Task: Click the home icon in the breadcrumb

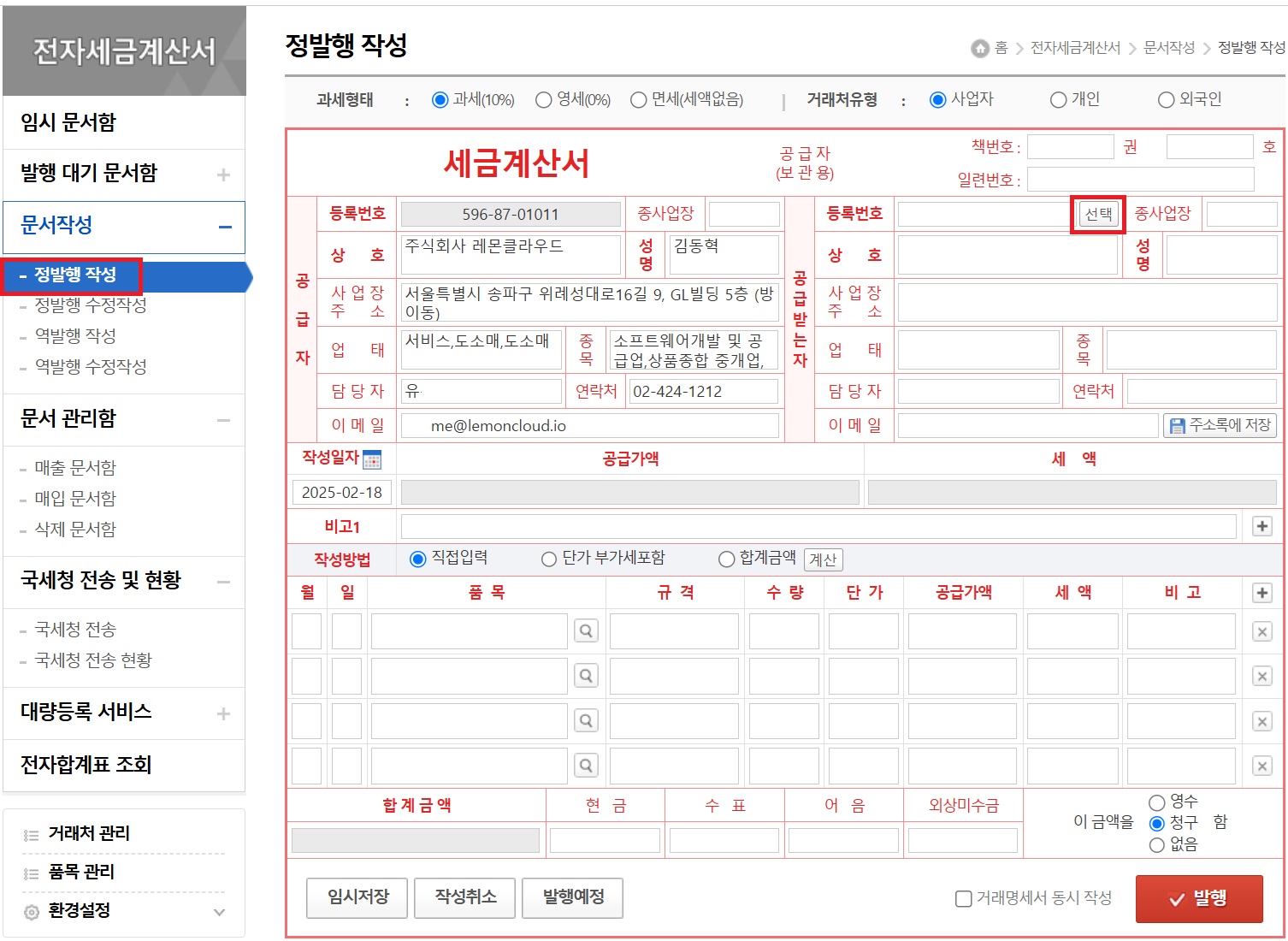Action: coord(979,49)
